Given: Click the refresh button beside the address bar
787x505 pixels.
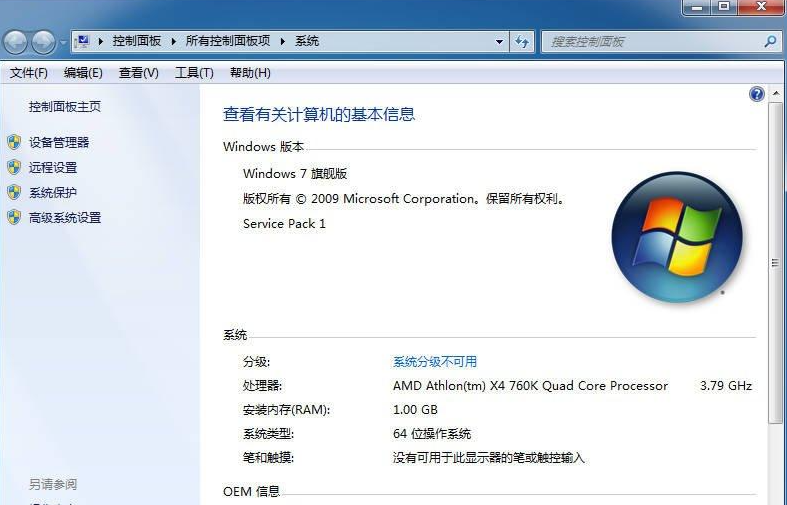Looking at the screenshot, I should point(522,42).
